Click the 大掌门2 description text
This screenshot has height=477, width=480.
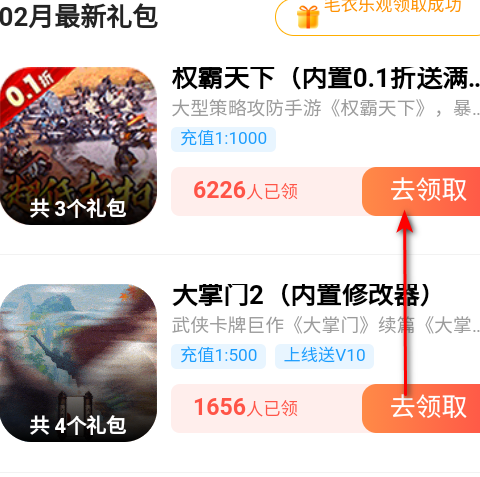[x=326, y=325]
